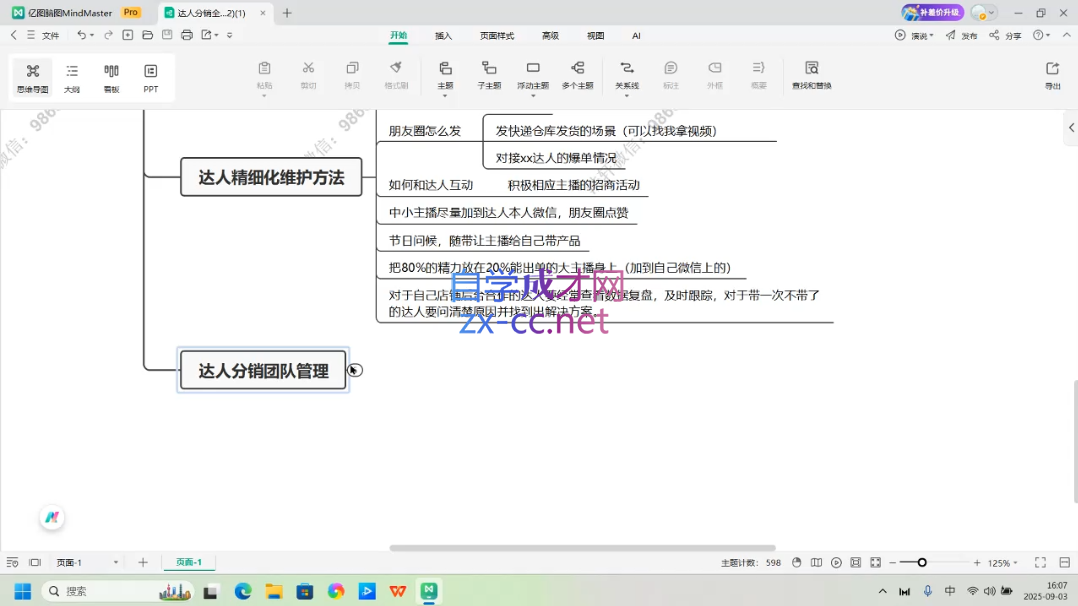Click the Print icon in quick toolbar

tap(187, 35)
